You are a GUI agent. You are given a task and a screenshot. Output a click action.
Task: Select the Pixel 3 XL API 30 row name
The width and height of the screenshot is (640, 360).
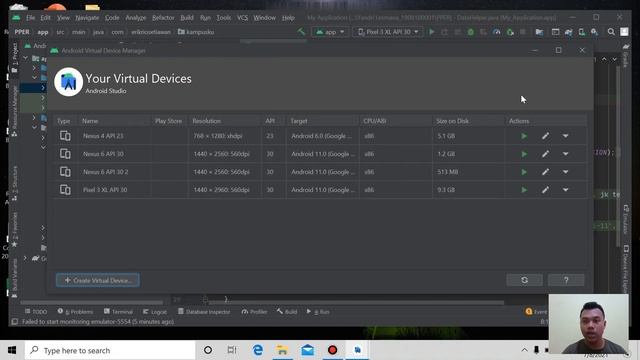pos(105,190)
